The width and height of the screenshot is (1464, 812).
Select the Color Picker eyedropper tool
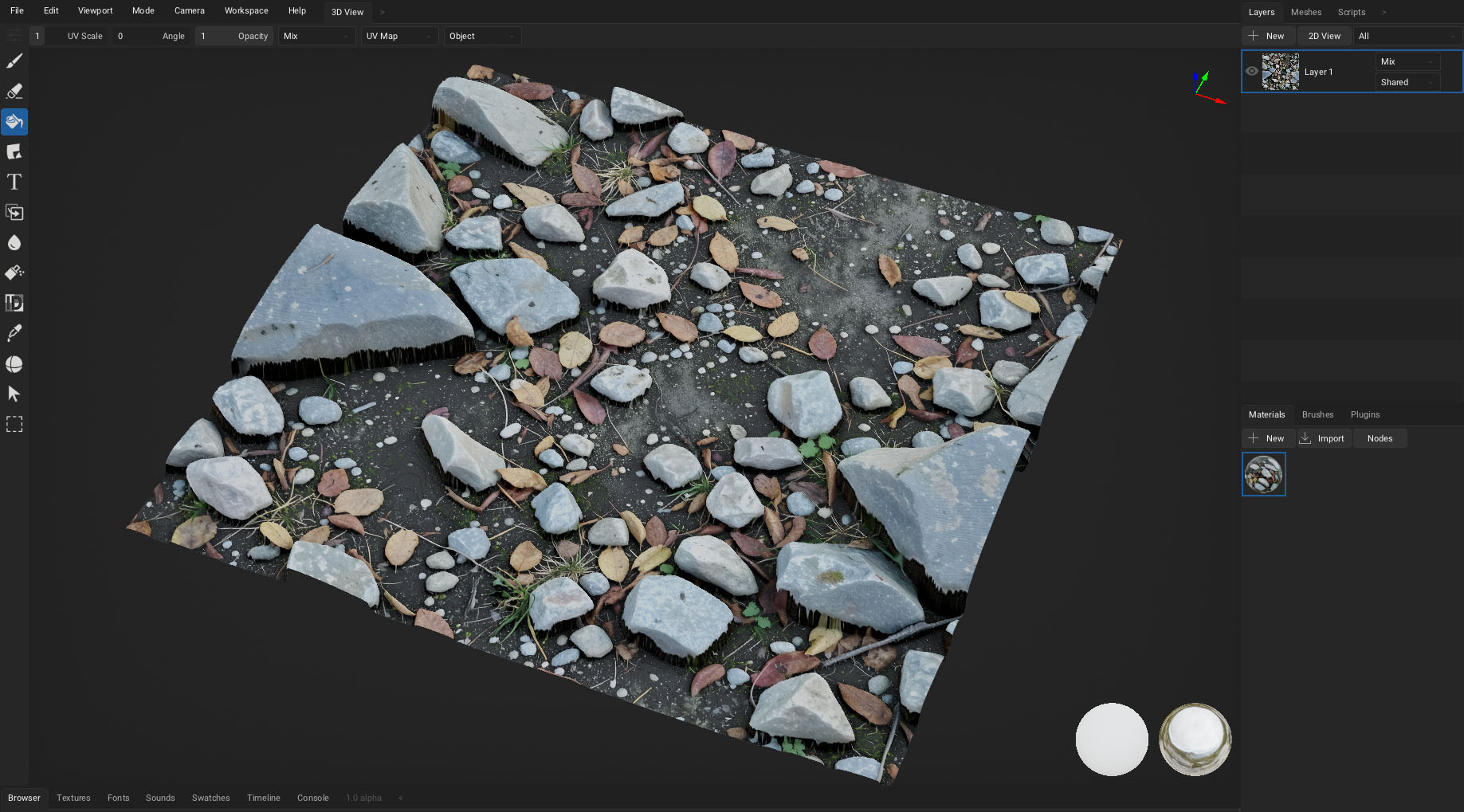click(14, 334)
